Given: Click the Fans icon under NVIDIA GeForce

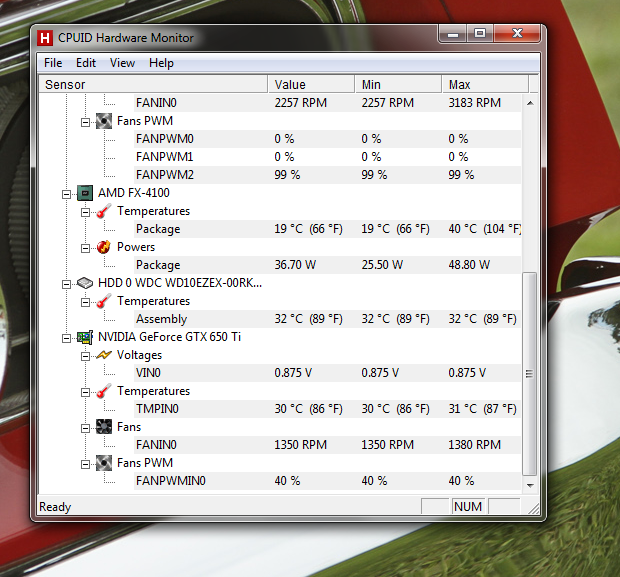Looking at the screenshot, I should (x=104, y=427).
